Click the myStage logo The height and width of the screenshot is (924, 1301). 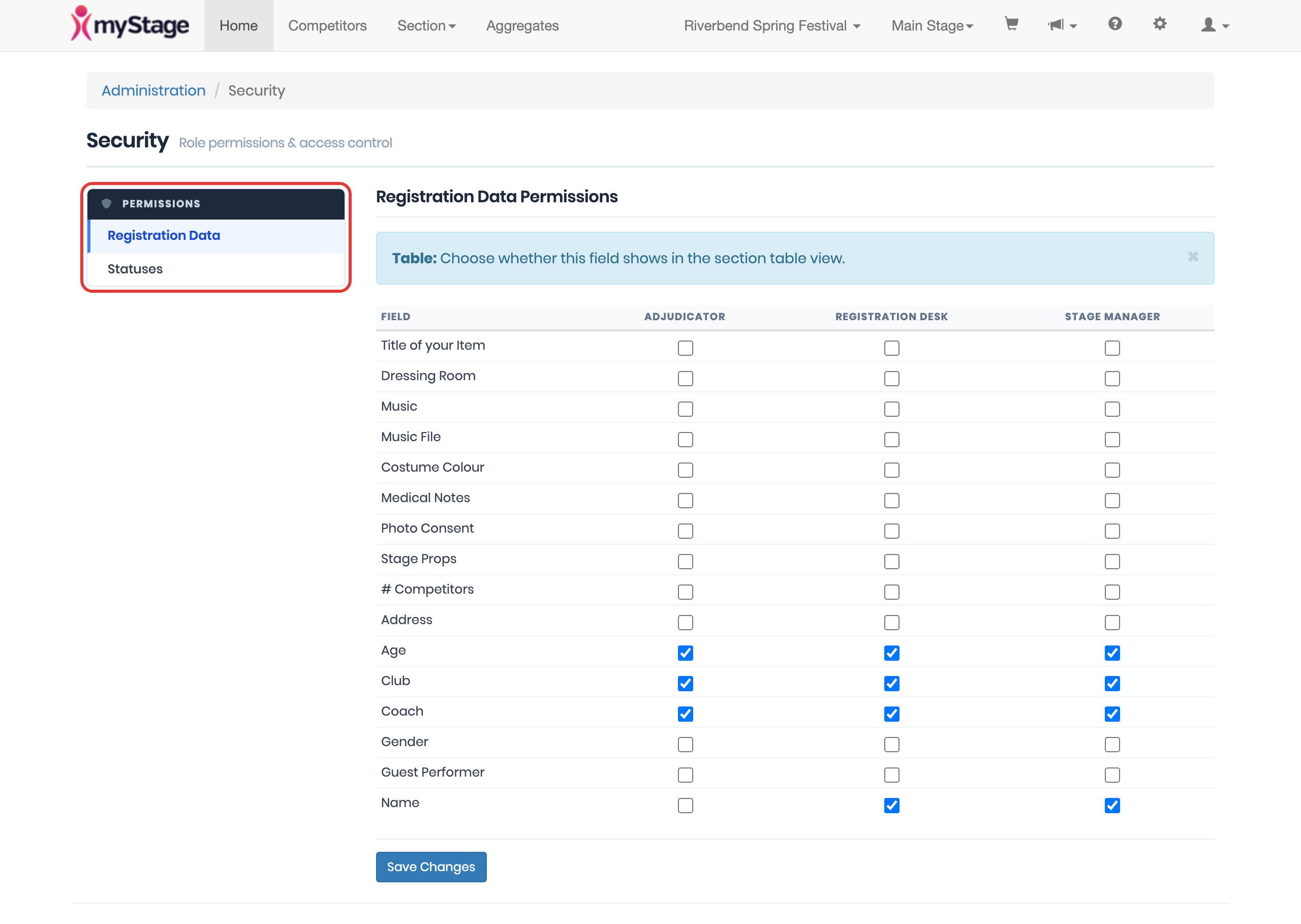click(x=130, y=24)
